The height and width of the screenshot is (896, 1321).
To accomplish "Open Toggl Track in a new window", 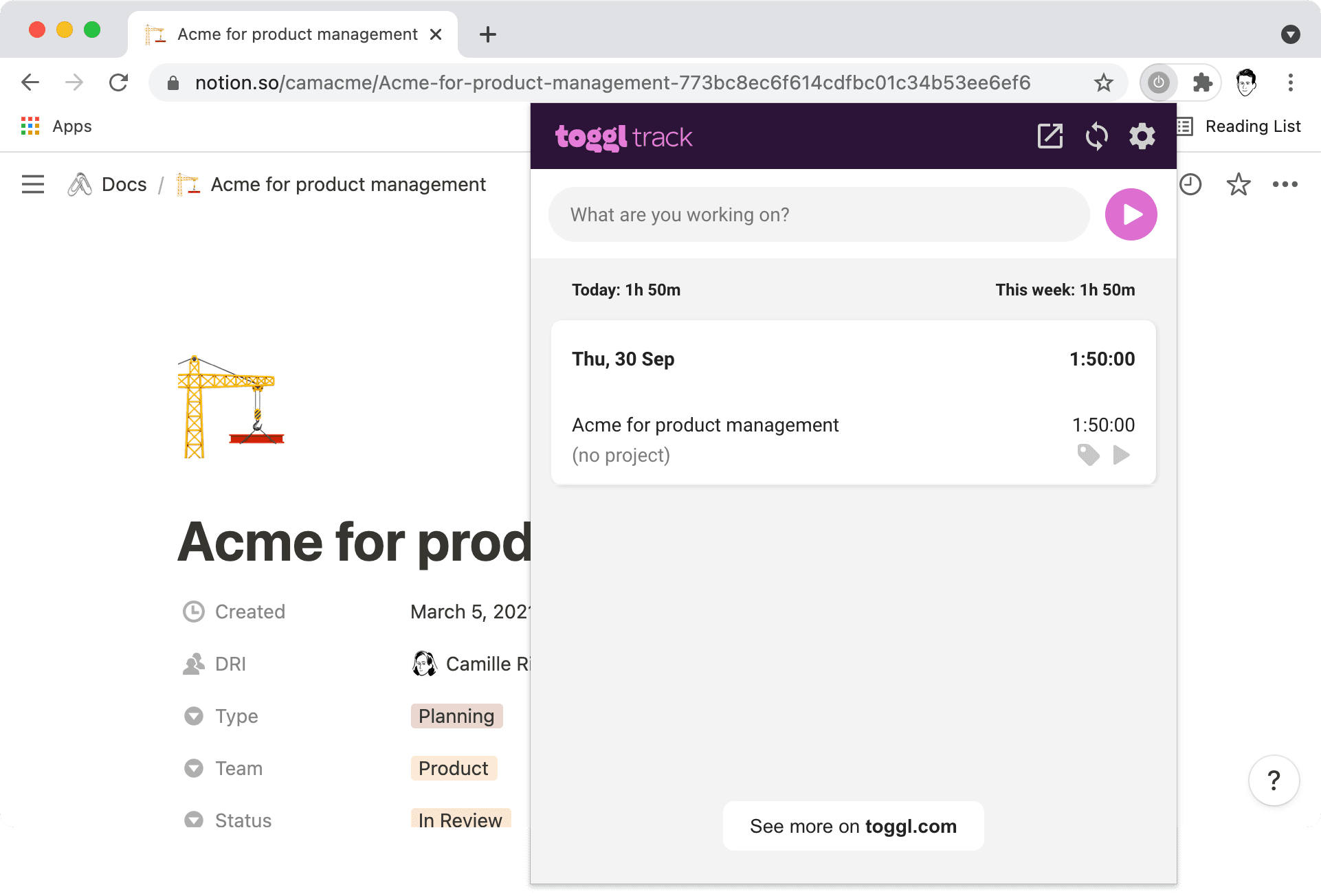I will tap(1050, 136).
